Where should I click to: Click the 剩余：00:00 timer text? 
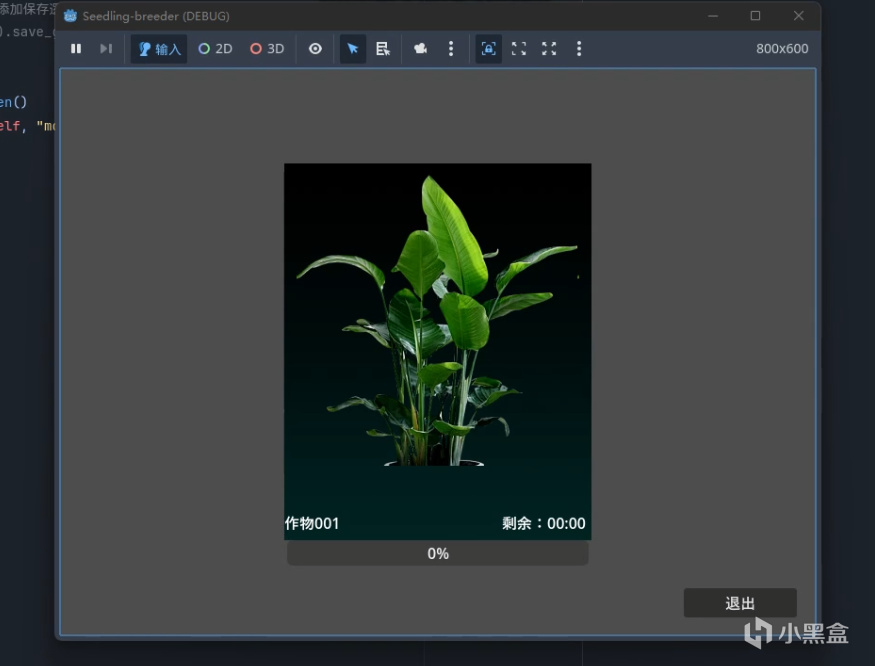point(544,523)
